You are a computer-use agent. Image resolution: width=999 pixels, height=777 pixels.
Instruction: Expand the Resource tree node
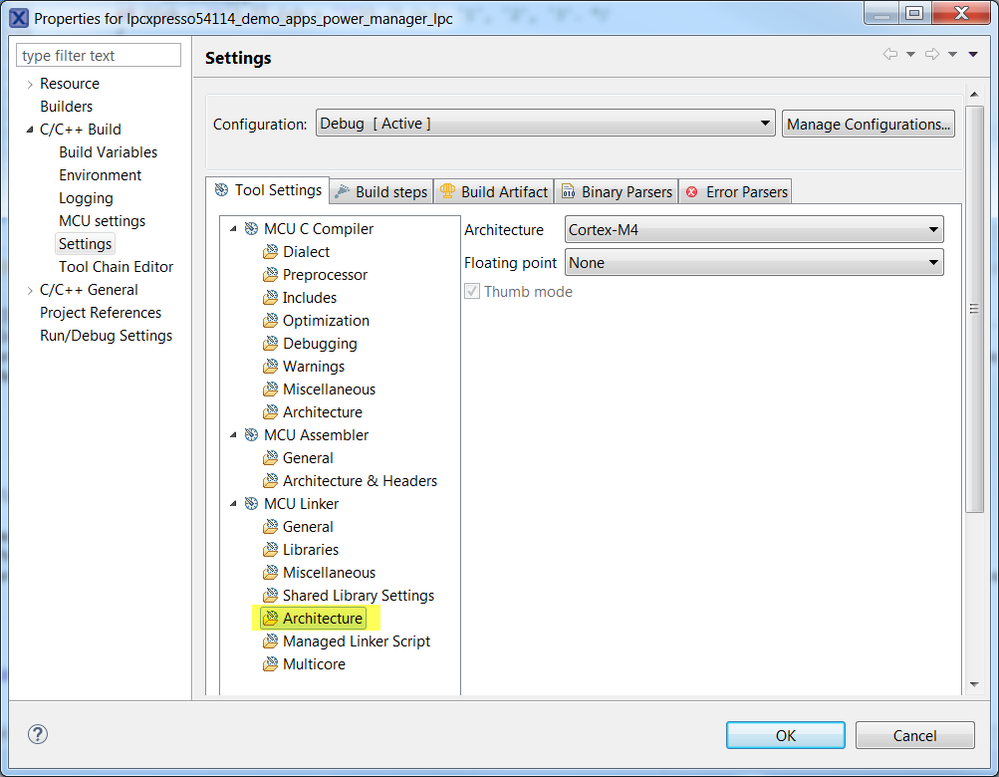coord(30,84)
